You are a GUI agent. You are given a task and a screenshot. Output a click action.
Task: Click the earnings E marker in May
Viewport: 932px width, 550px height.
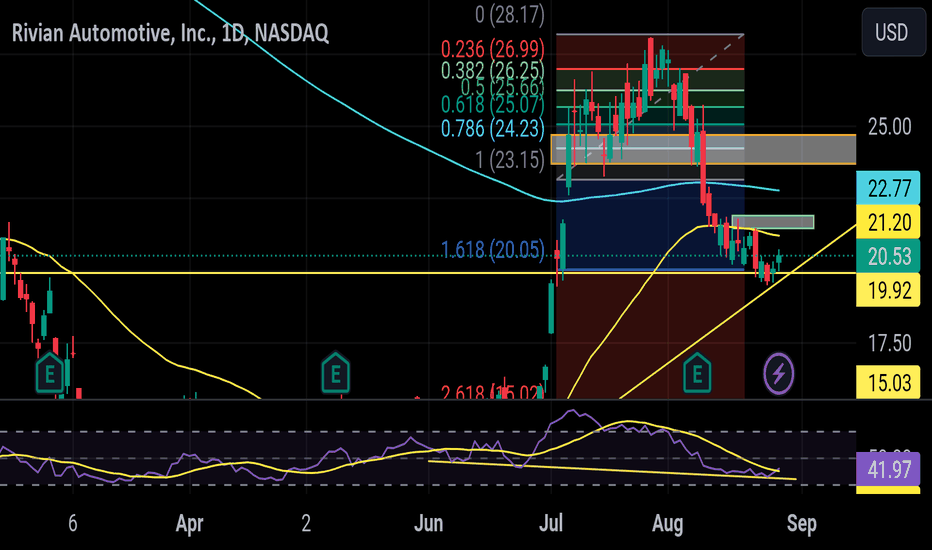tap(335, 373)
